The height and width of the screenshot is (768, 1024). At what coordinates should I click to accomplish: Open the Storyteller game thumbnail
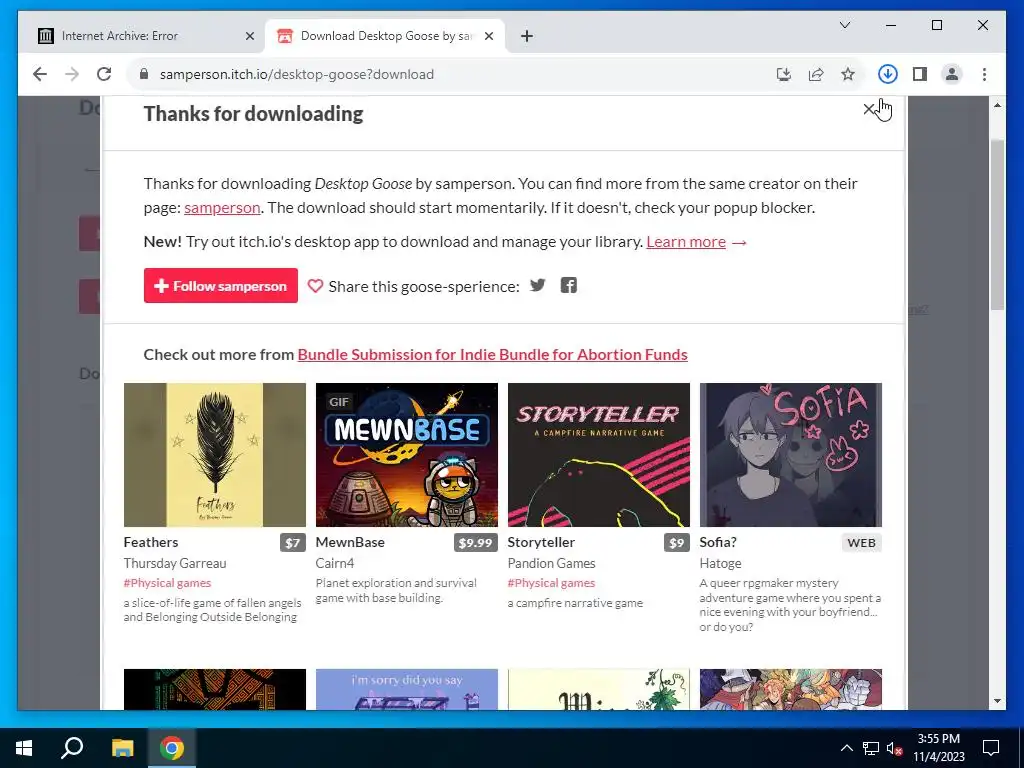[x=599, y=455]
